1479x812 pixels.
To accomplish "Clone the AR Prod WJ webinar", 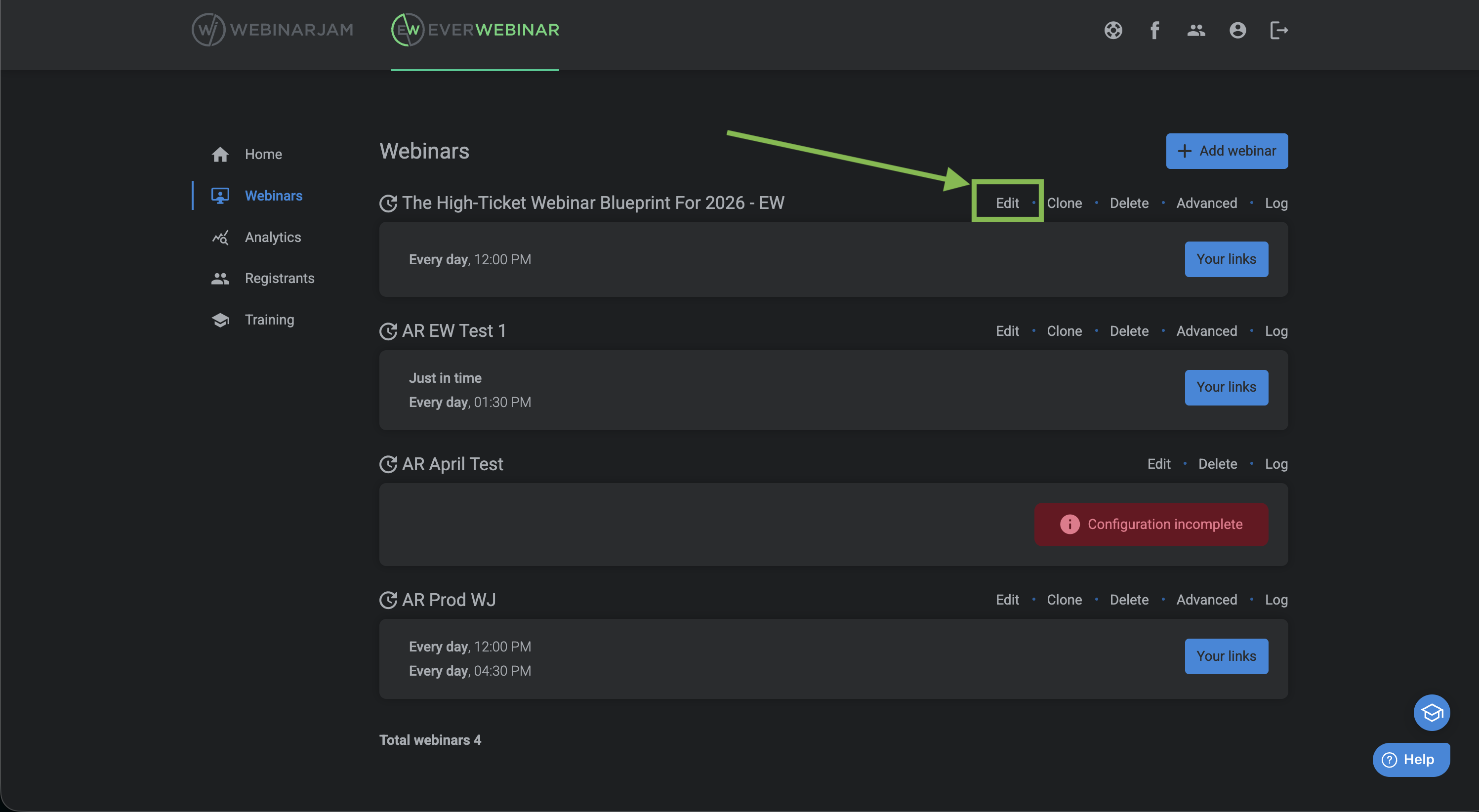I will [x=1064, y=600].
